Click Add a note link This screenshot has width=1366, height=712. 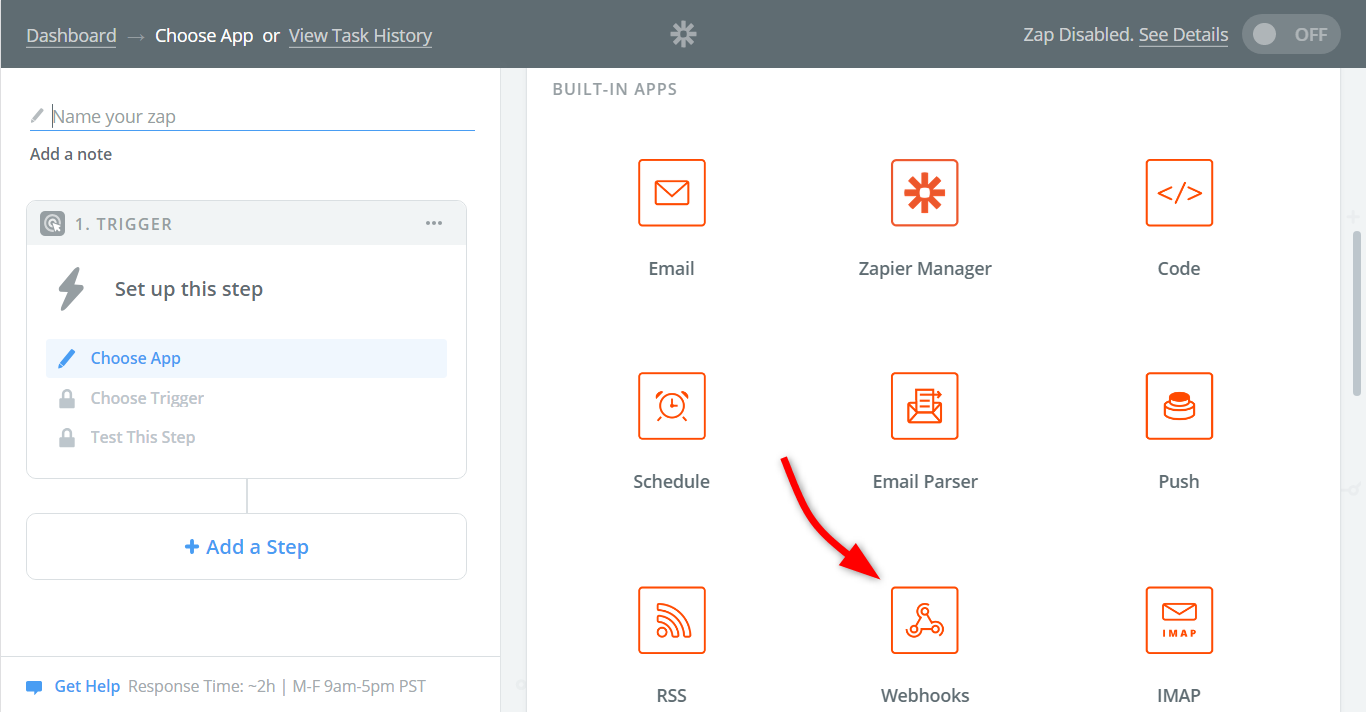pyautogui.click(x=71, y=154)
